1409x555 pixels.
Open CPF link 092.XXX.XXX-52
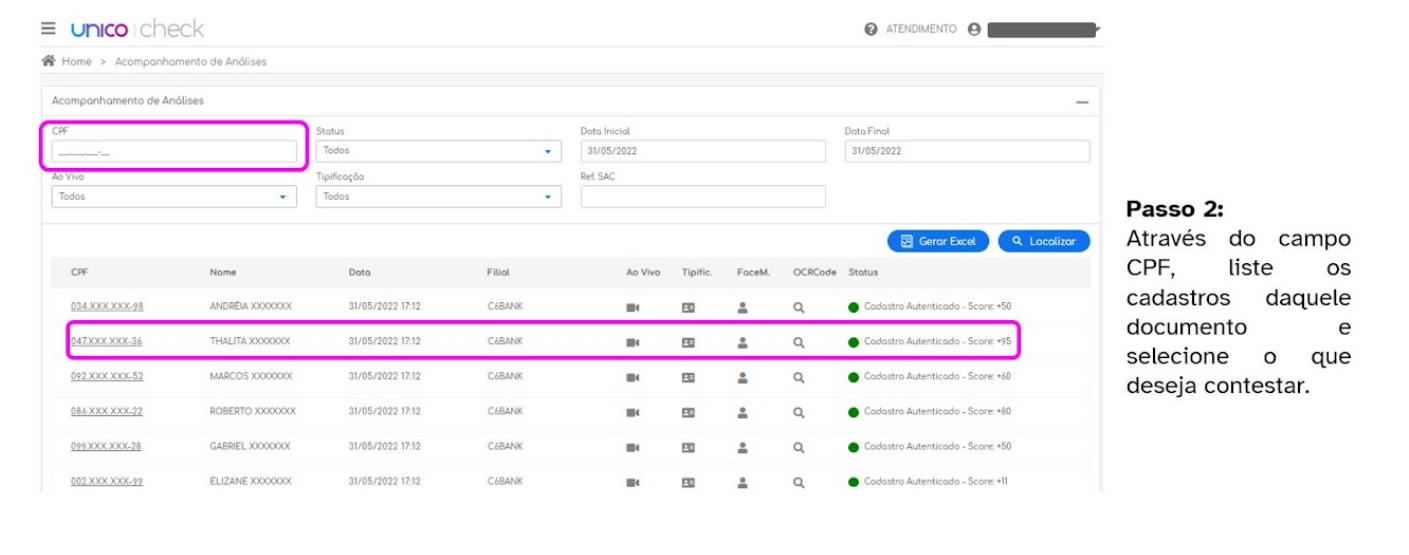(x=106, y=376)
